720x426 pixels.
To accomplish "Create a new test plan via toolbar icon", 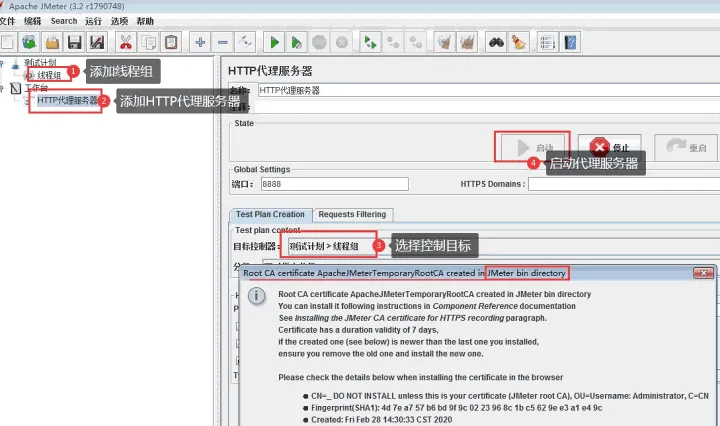I will [x=8, y=42].
